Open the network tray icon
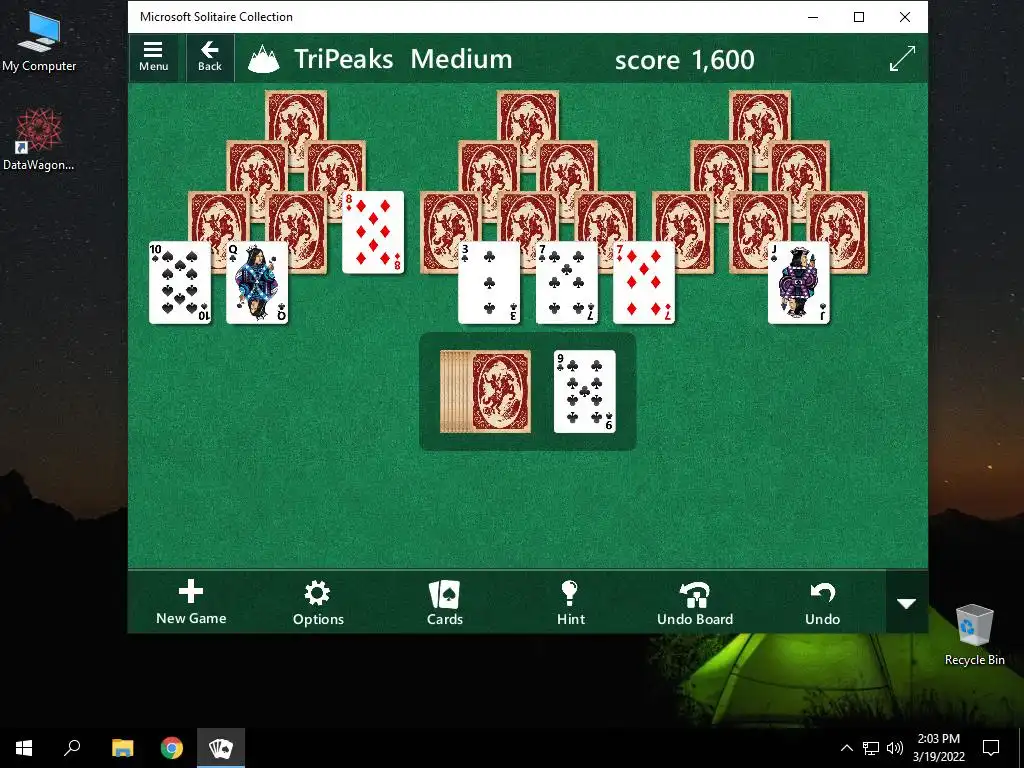1024x768 pixels. click(x=871, y=748)
